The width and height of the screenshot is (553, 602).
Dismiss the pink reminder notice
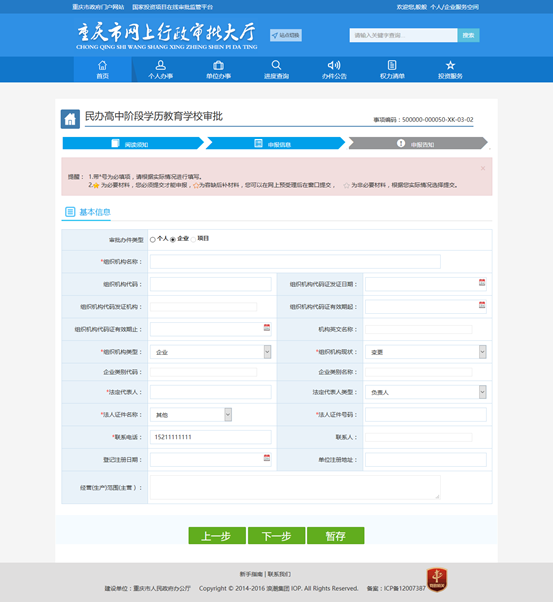[x=483, y=168]
